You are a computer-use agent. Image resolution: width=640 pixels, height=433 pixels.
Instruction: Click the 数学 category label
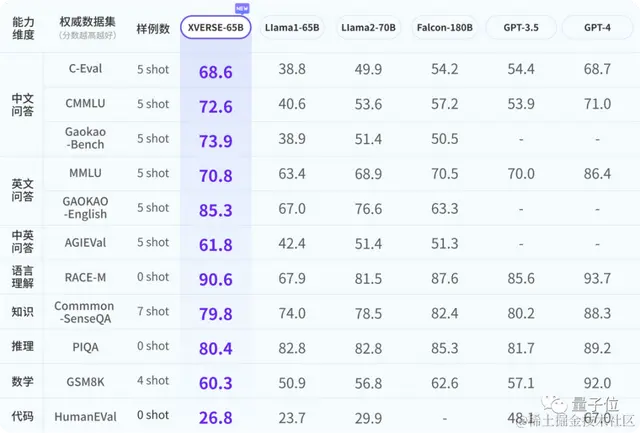22,382
